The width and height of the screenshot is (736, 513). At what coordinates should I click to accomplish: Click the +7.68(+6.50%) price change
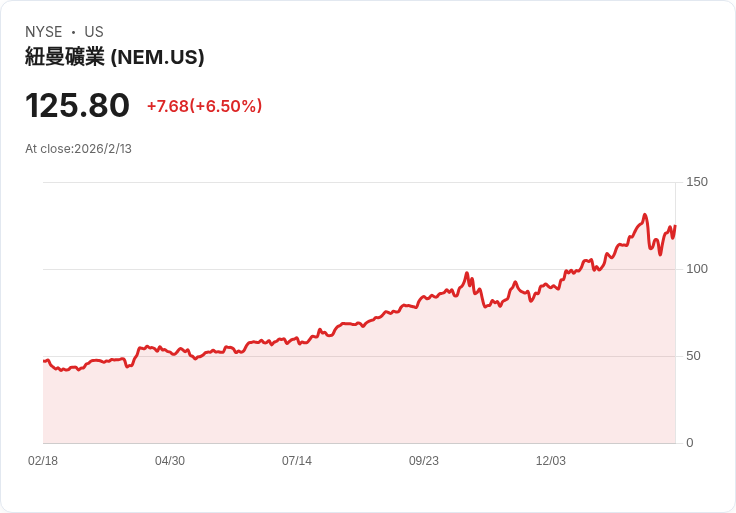pyautogui.click(x=204, y=106)
